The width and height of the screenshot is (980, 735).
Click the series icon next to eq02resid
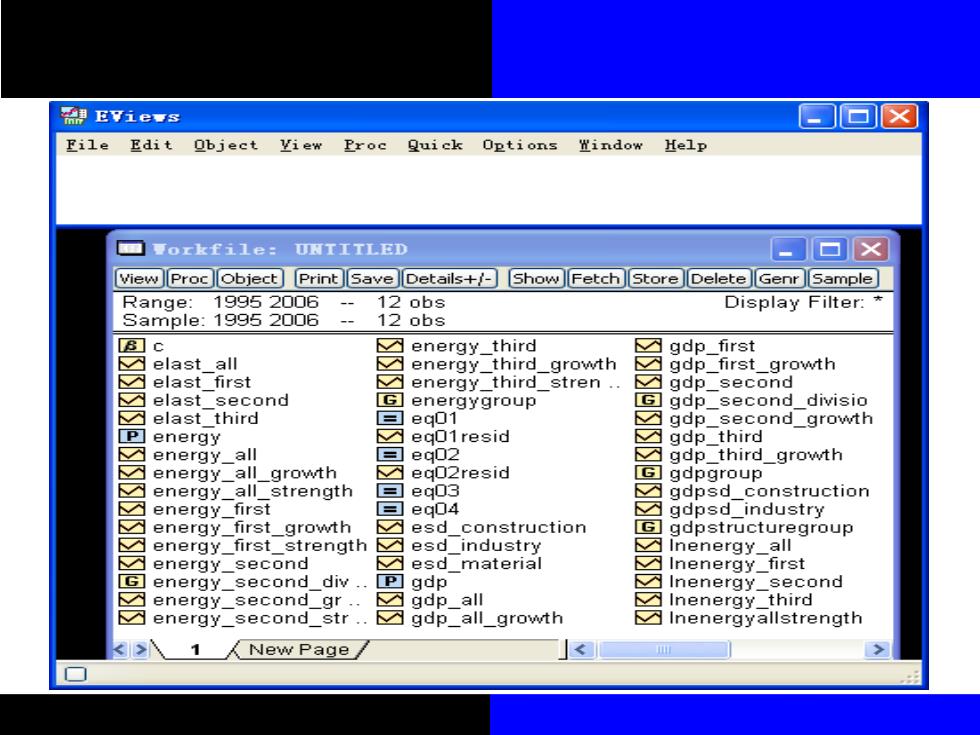[390, 472]
